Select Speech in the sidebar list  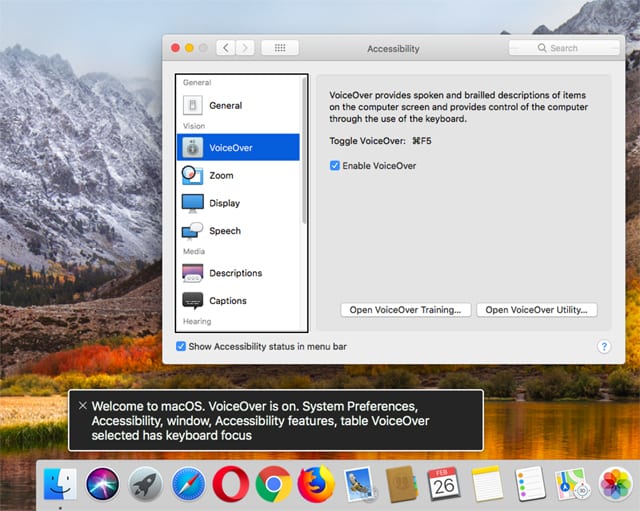(x=238, y=231)
